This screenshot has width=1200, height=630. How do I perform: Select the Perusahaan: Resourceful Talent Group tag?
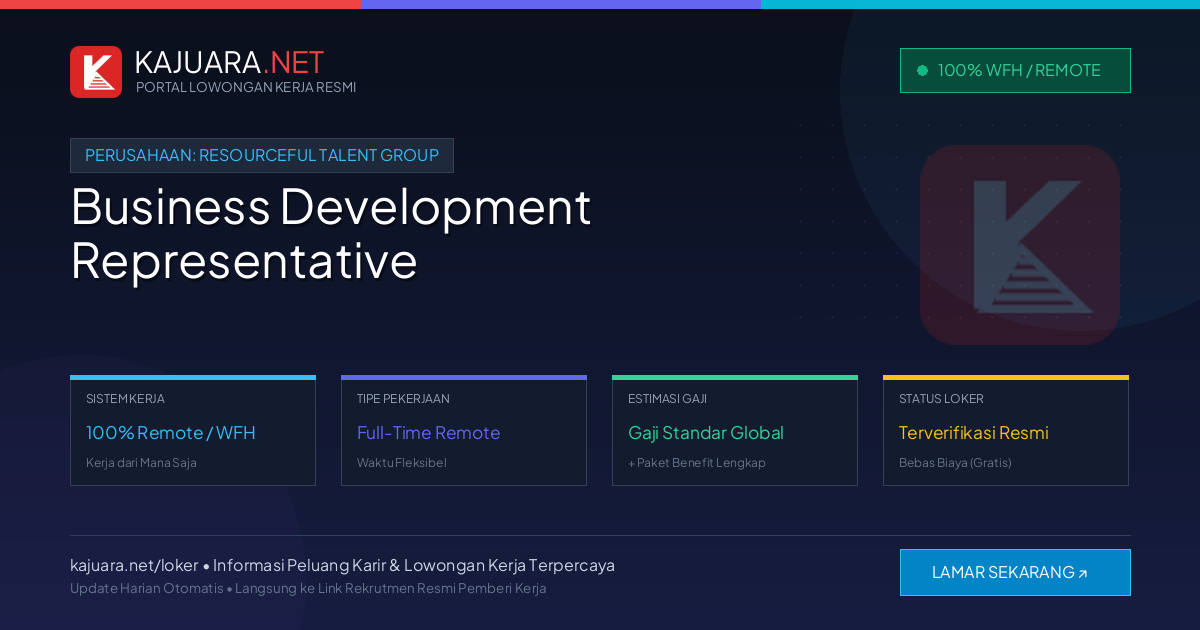coord(262,155)
